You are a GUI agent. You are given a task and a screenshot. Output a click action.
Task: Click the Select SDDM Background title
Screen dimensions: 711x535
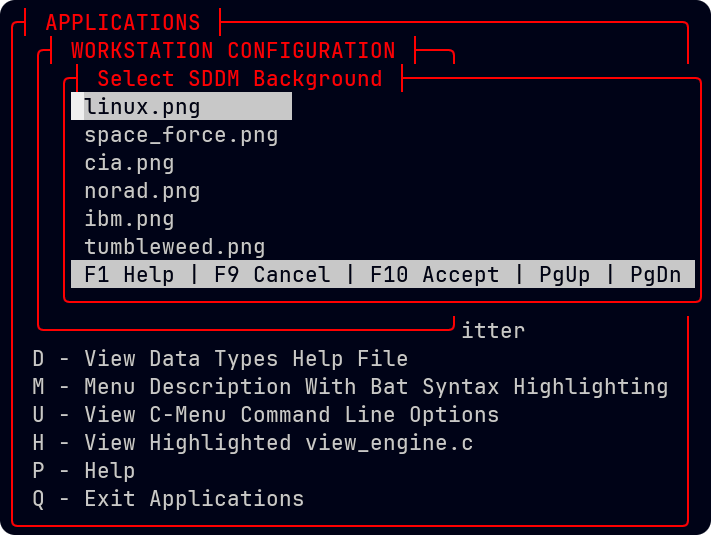tap(239, 79)
